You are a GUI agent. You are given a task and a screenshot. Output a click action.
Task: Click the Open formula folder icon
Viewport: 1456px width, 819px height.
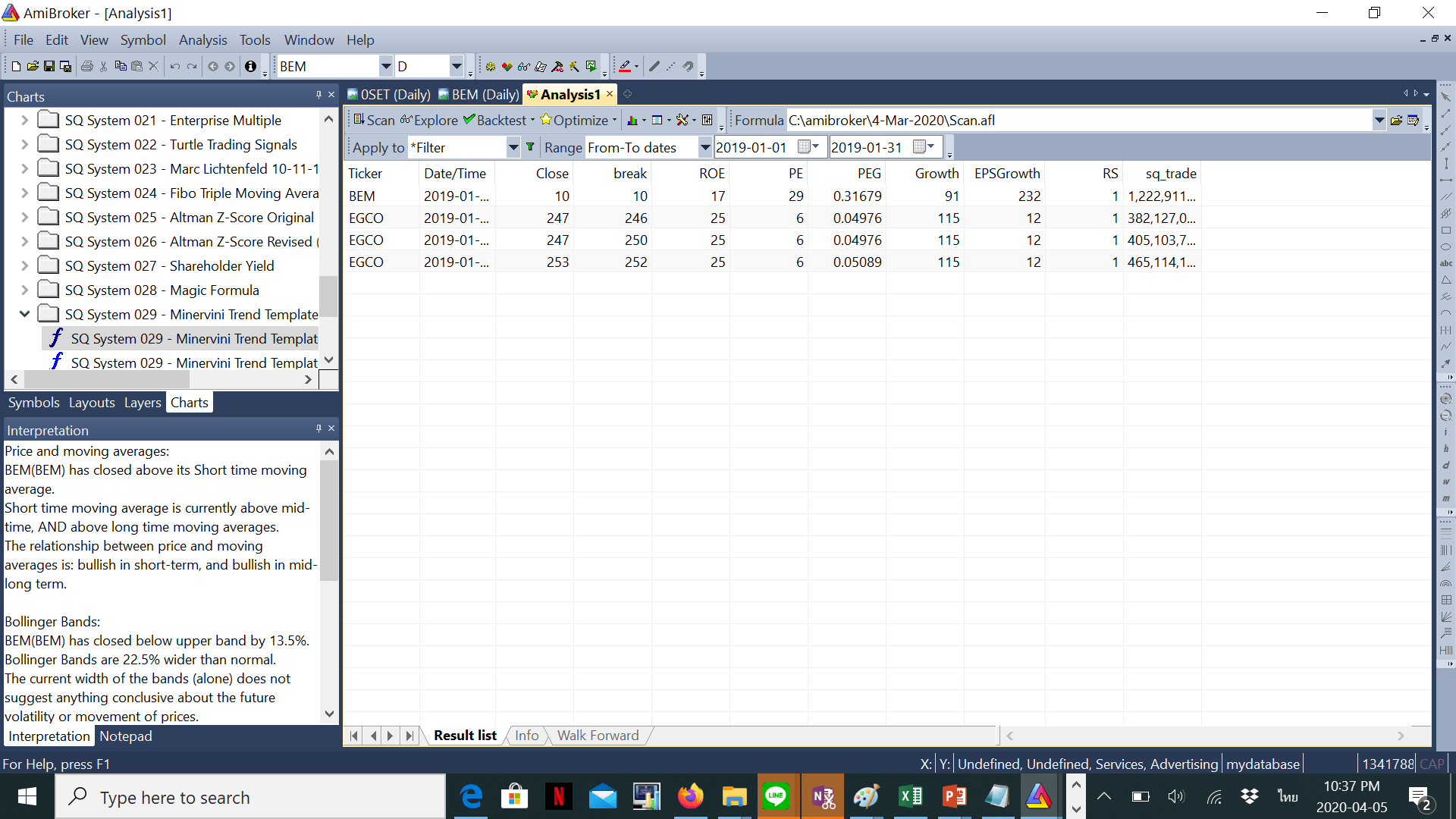[1396, 121]
